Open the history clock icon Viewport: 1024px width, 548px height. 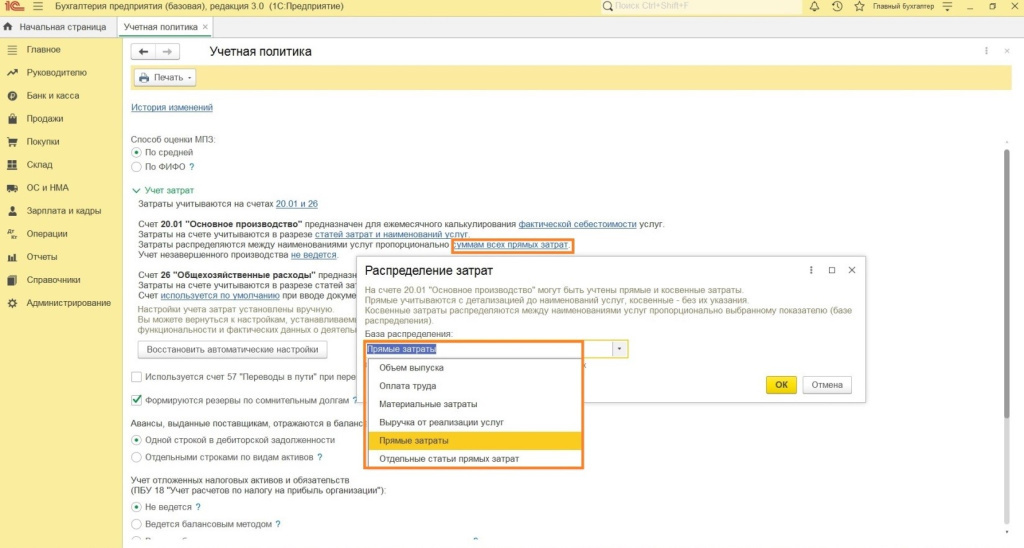tap(837, 7)
